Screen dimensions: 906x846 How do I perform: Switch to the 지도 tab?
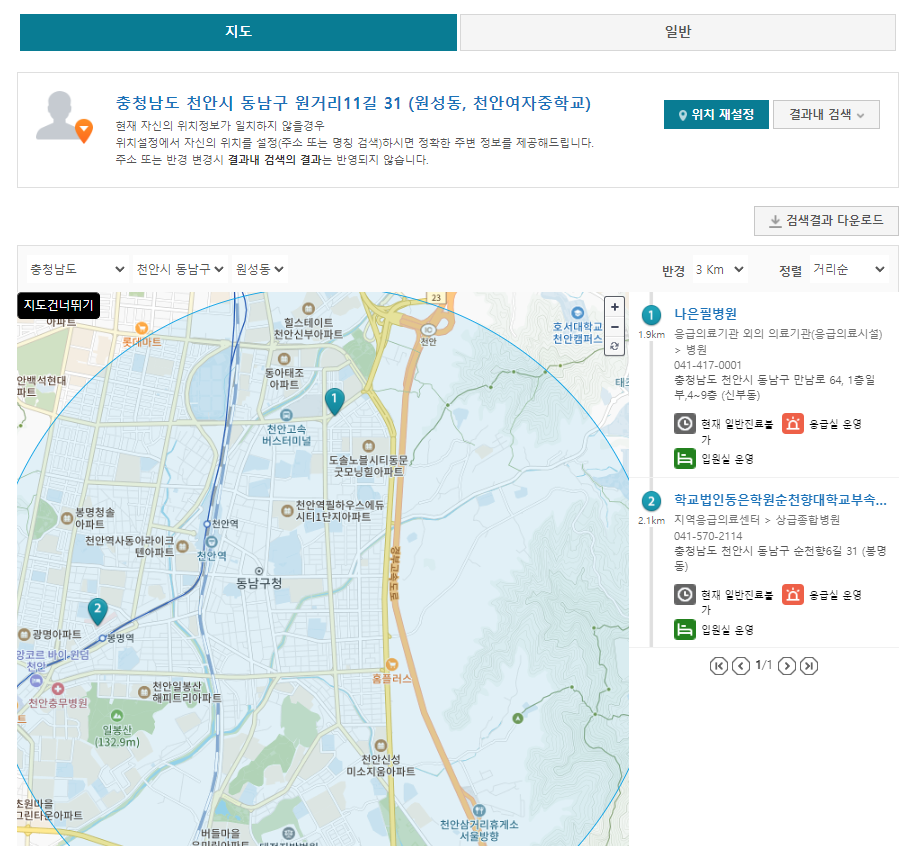[238, 32]
